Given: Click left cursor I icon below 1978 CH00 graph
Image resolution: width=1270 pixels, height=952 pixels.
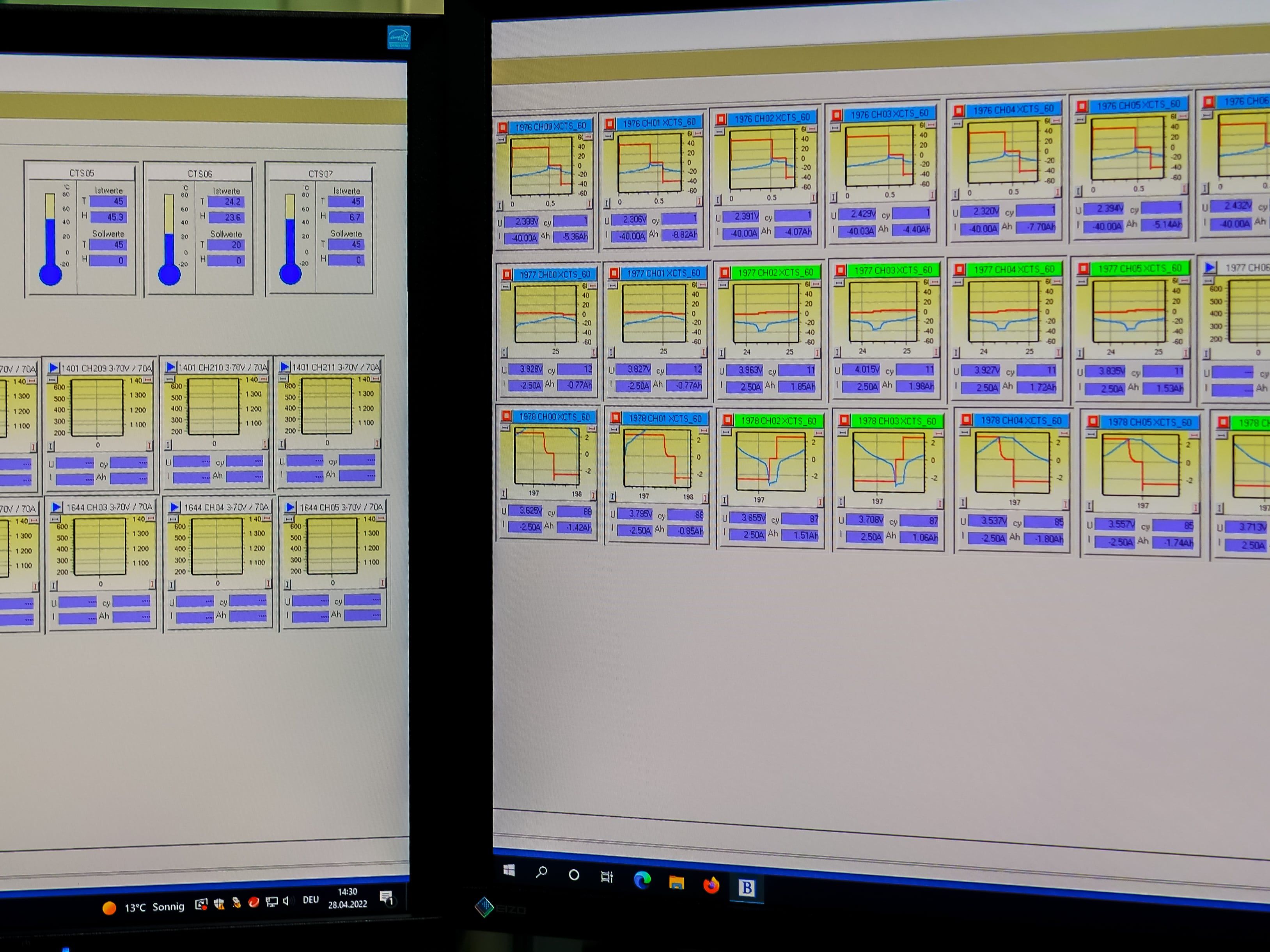Looking at the screenshot, I should click(504, 494).
